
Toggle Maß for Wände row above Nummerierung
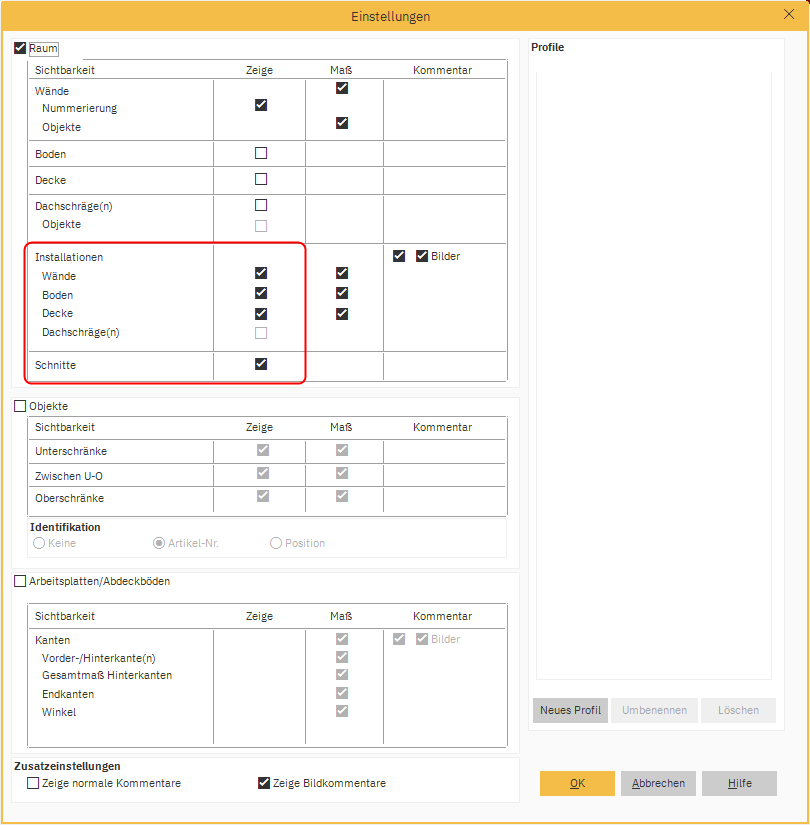342,88
